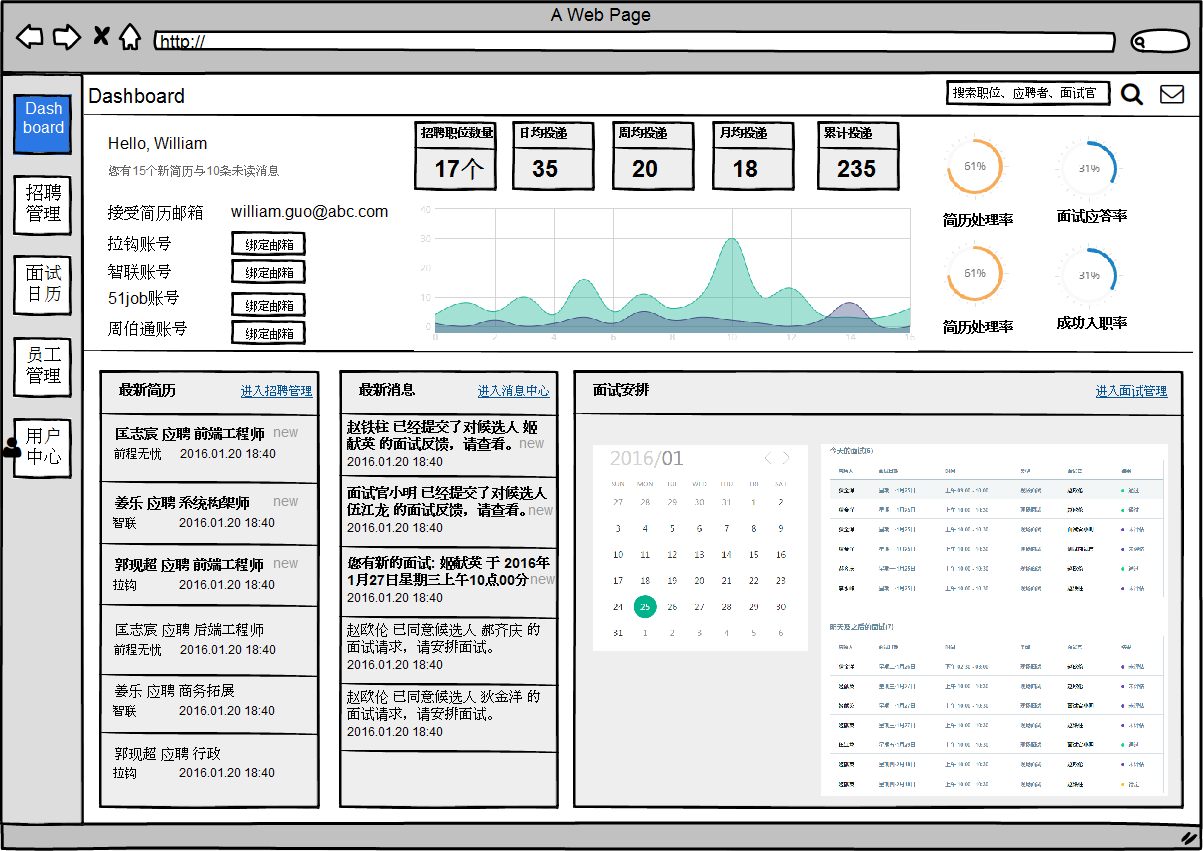Click the browser back arrow icon
The height and width of the screenshot is (851, 1203).
click(30, 38)
